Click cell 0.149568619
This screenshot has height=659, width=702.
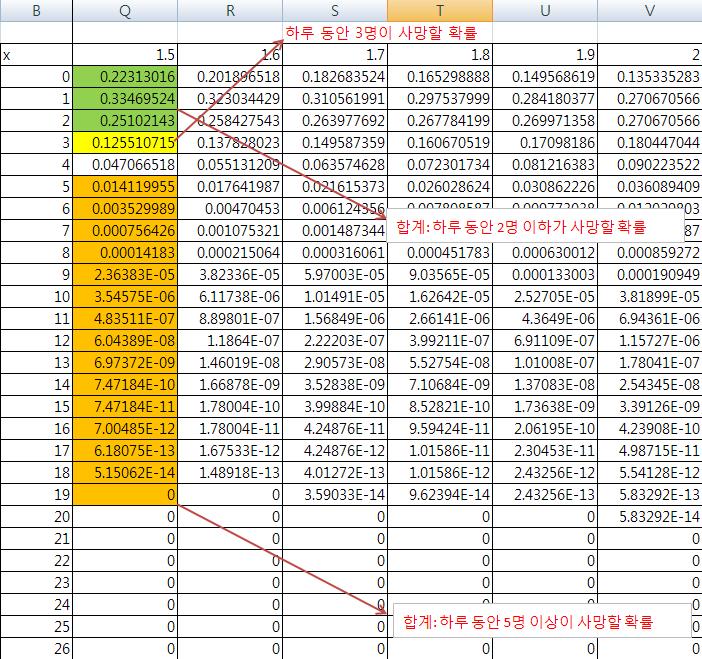[545, 77]
